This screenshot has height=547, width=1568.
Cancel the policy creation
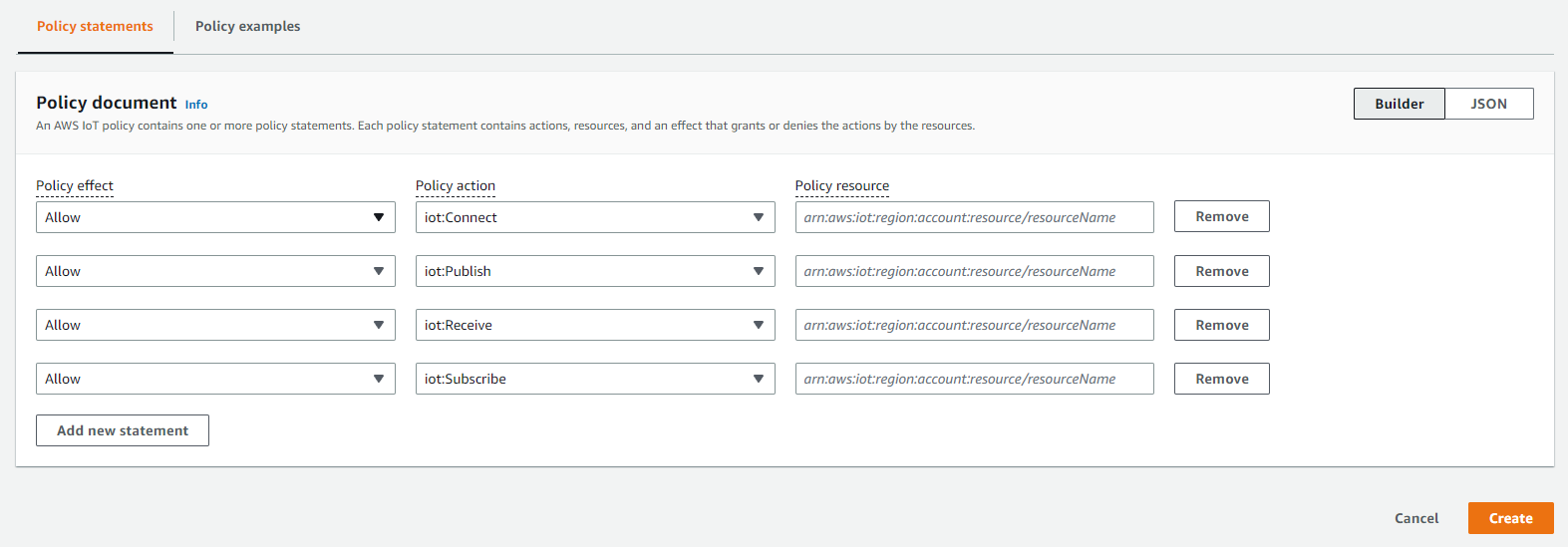point(1415,518)
